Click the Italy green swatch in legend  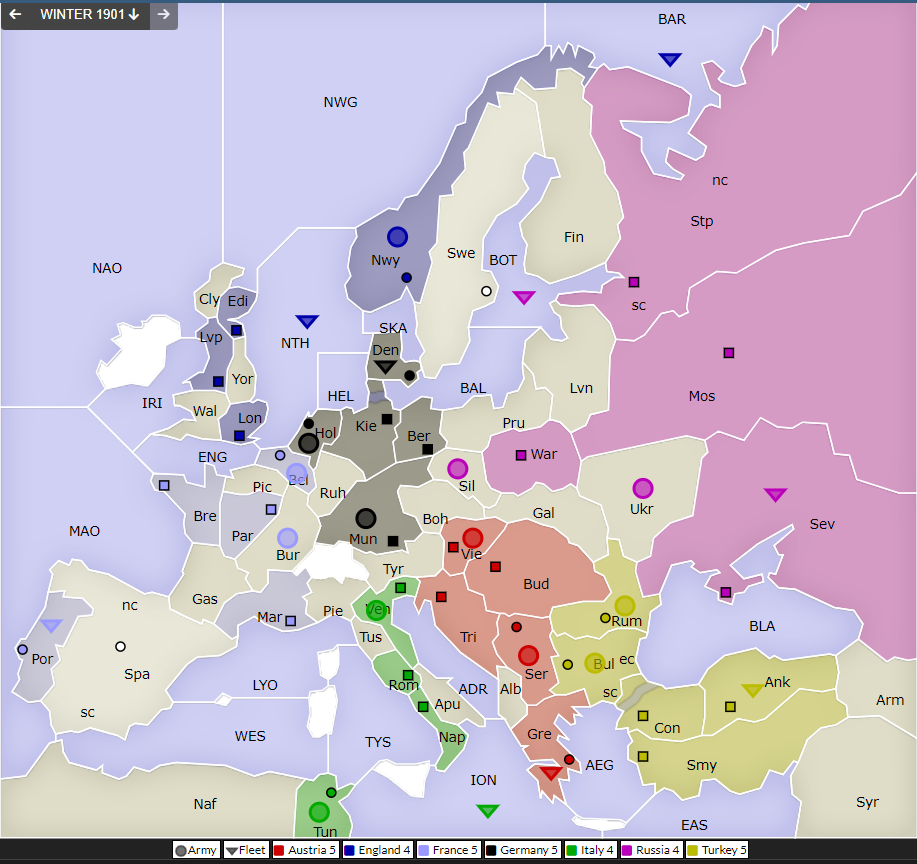(571, 850)
